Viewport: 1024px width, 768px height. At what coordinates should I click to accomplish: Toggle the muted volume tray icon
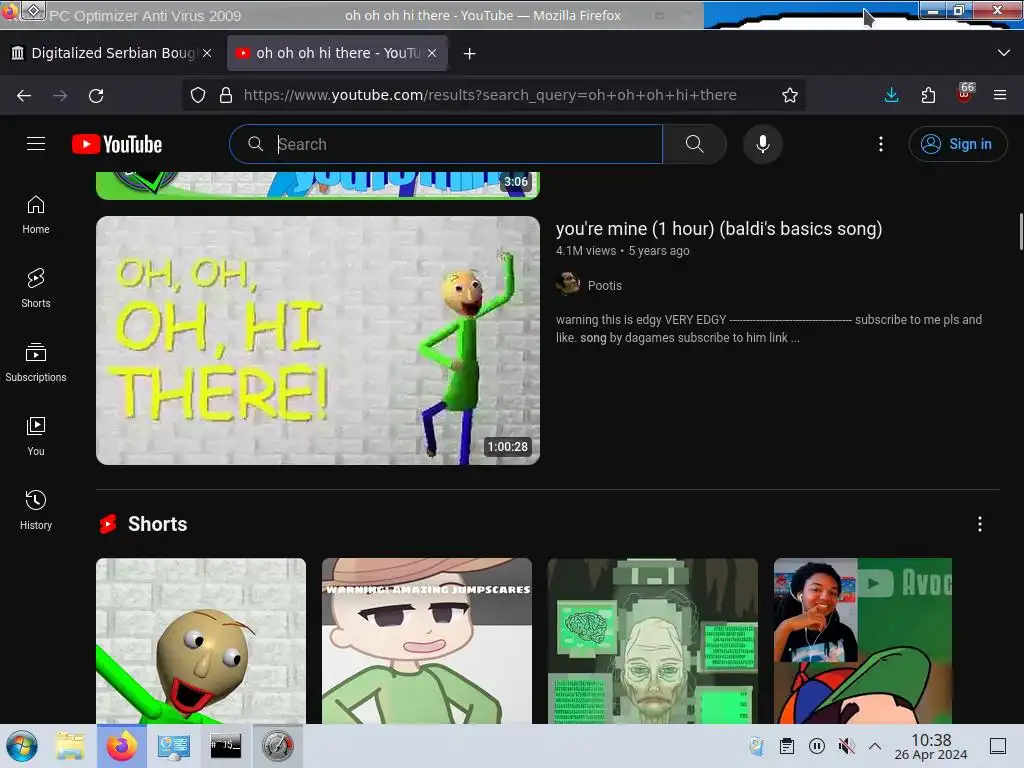pos(846,746)
